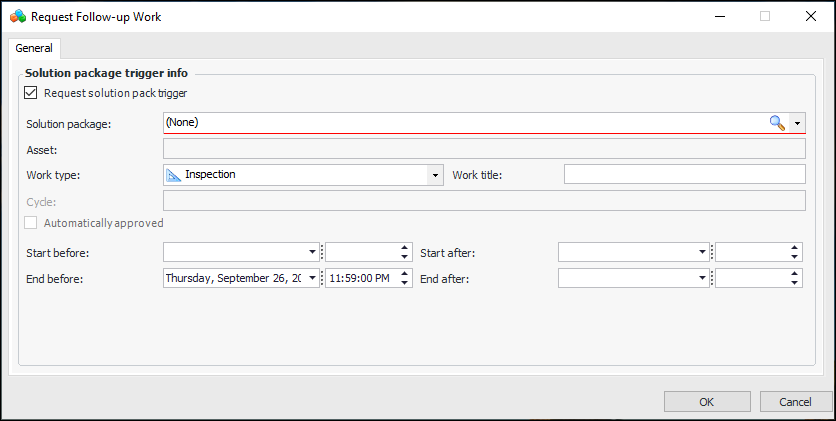Switch to the General tab
836x421 pixels.
[x=34, y=48]
